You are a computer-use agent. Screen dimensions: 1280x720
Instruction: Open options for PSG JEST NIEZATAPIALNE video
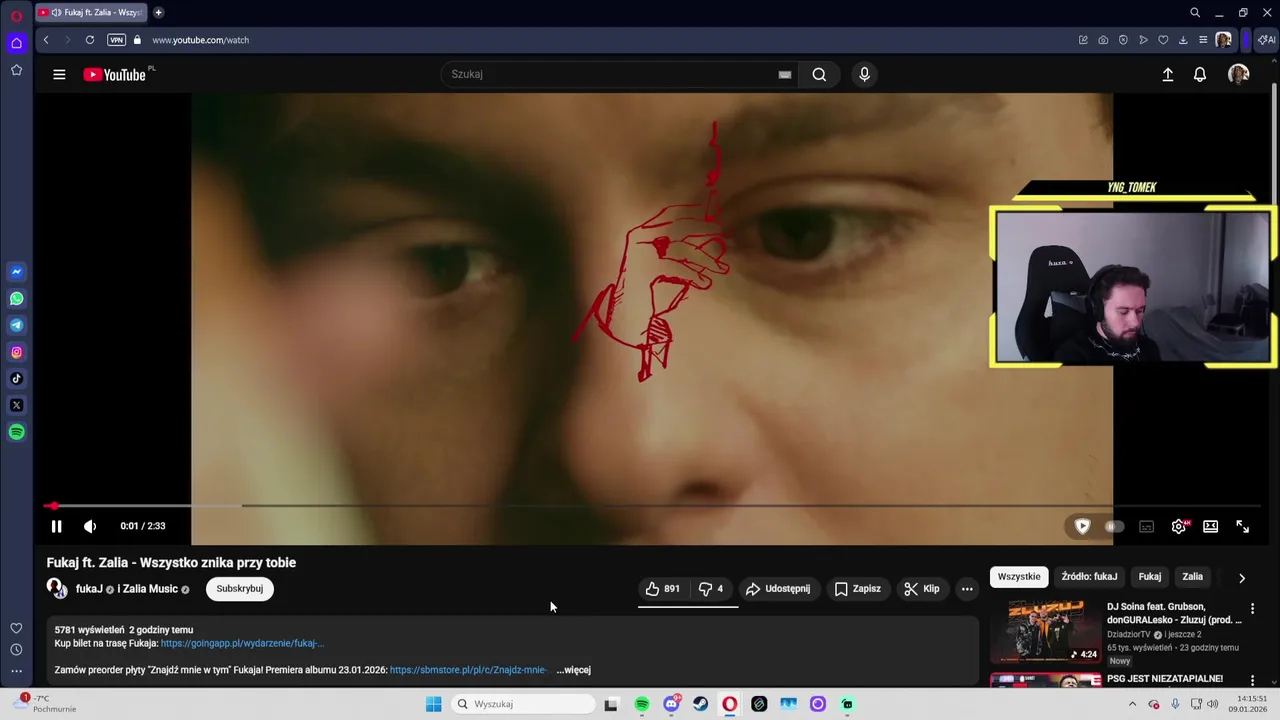coord(1252,680)
